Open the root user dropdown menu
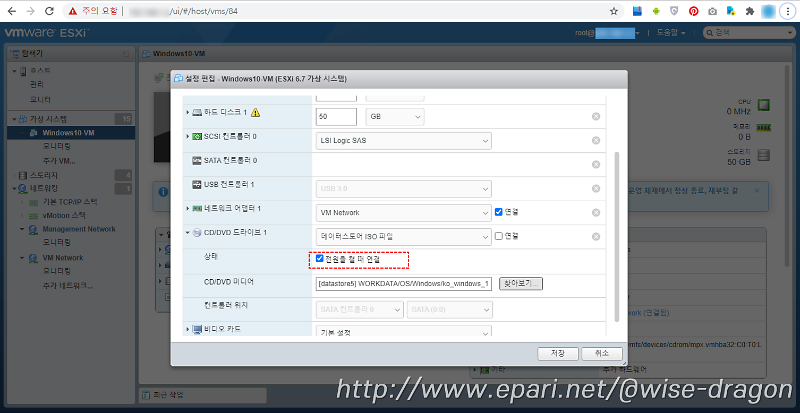800x413 pixels. [607, 33]
